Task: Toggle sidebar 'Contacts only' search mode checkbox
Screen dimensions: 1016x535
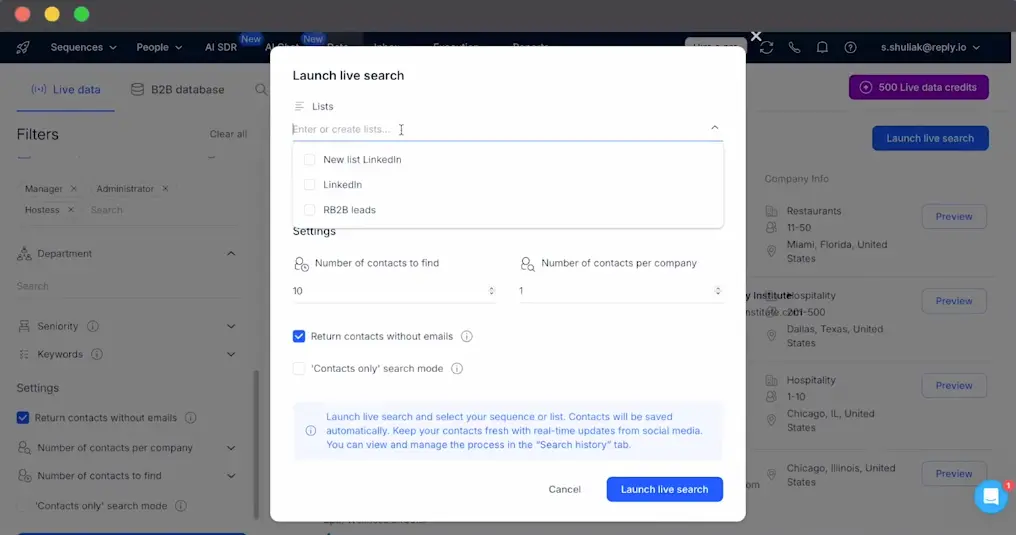Action: pos(23,506)
